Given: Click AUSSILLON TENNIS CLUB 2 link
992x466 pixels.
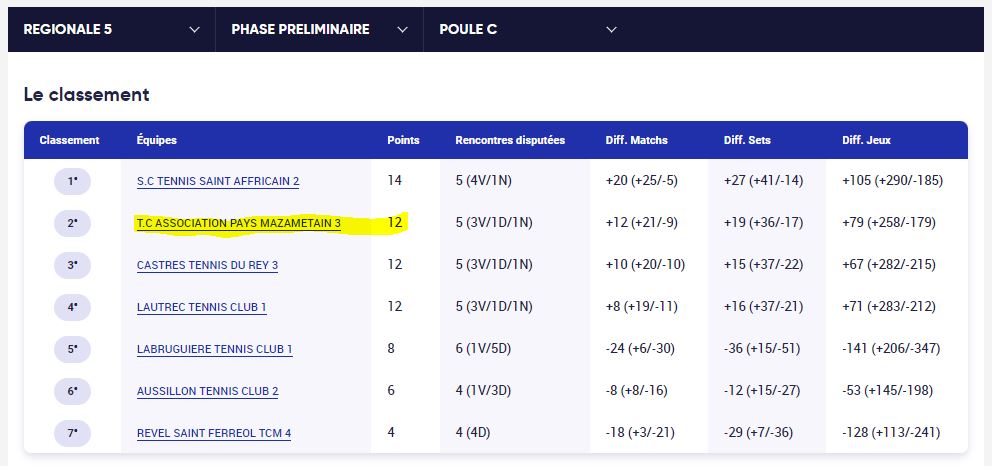Looking at the screenshot, I should pos(207,391).
